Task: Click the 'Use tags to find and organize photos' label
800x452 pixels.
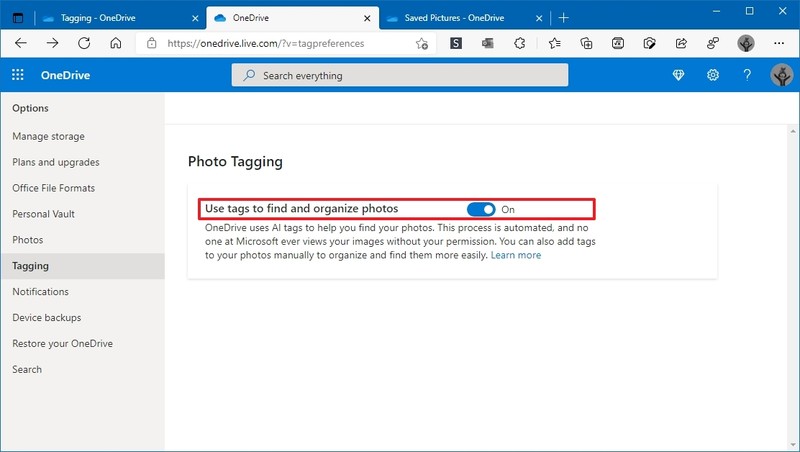Action: pos(302,209)
